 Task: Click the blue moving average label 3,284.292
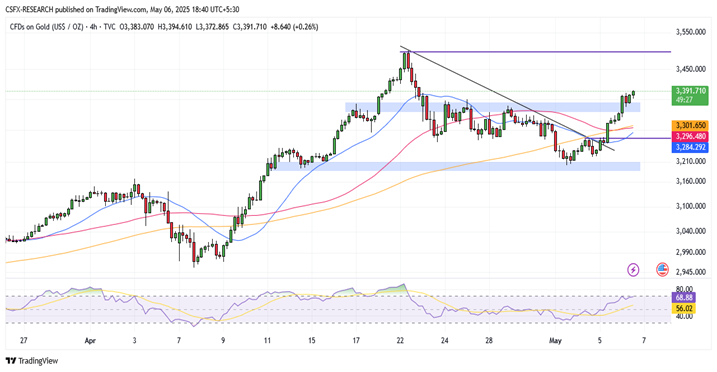[x=690, y=147]
